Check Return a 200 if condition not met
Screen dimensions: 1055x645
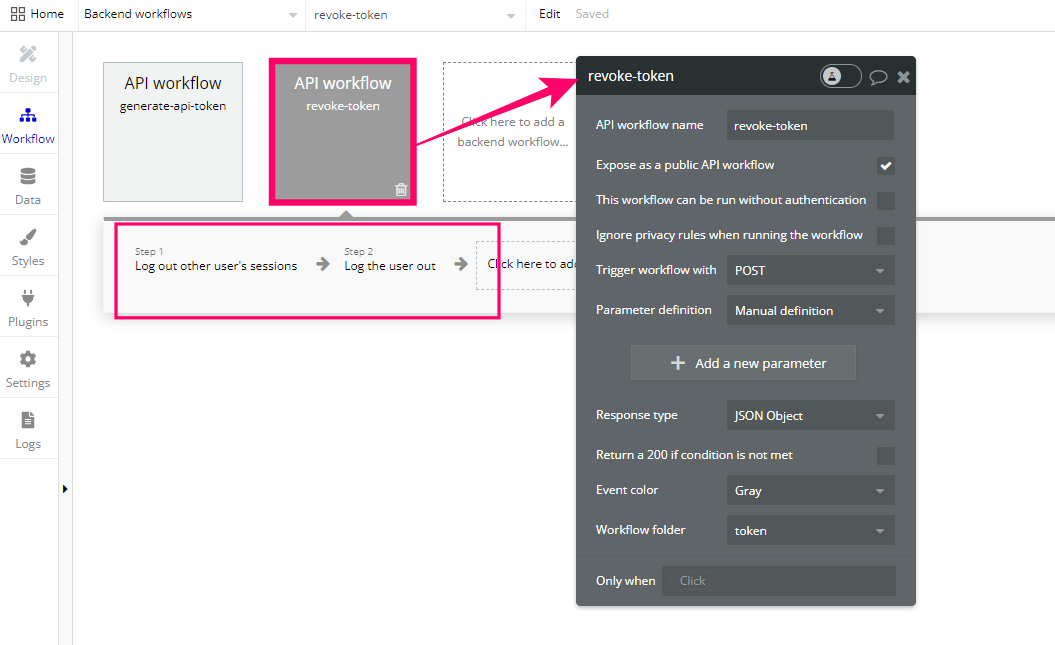tap(885, 455)
